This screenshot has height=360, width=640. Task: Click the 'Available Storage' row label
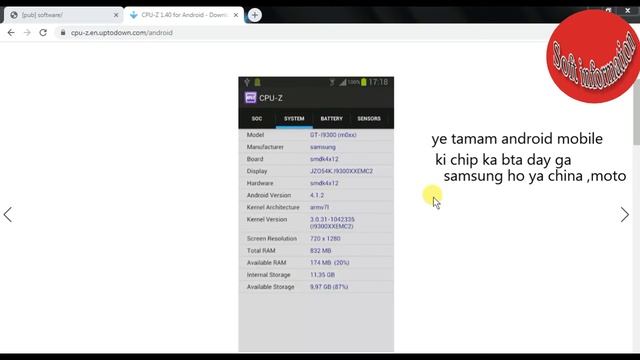tap(271, 287)
